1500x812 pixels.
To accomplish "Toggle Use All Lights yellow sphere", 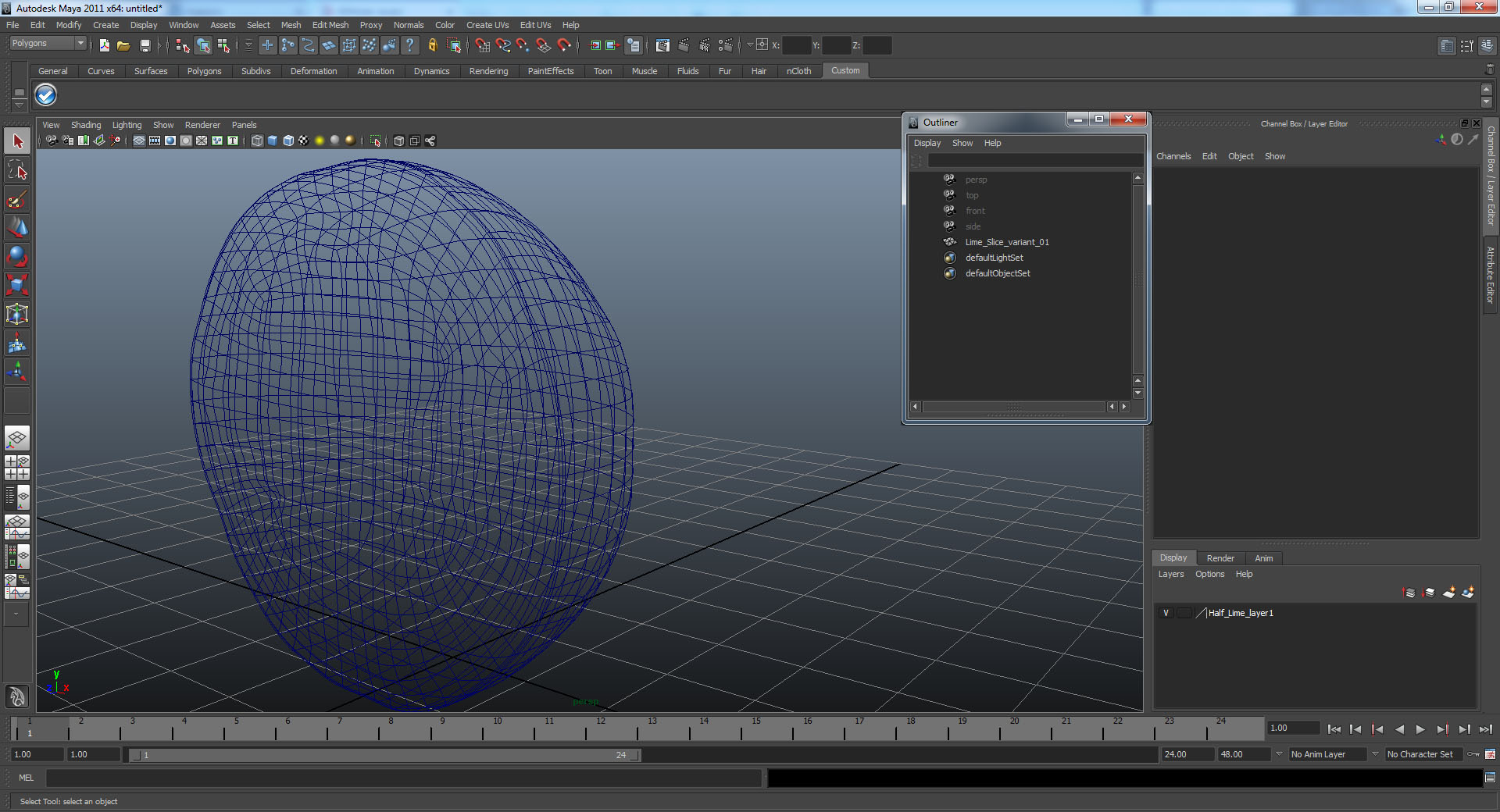I will (x=320, y=141).
